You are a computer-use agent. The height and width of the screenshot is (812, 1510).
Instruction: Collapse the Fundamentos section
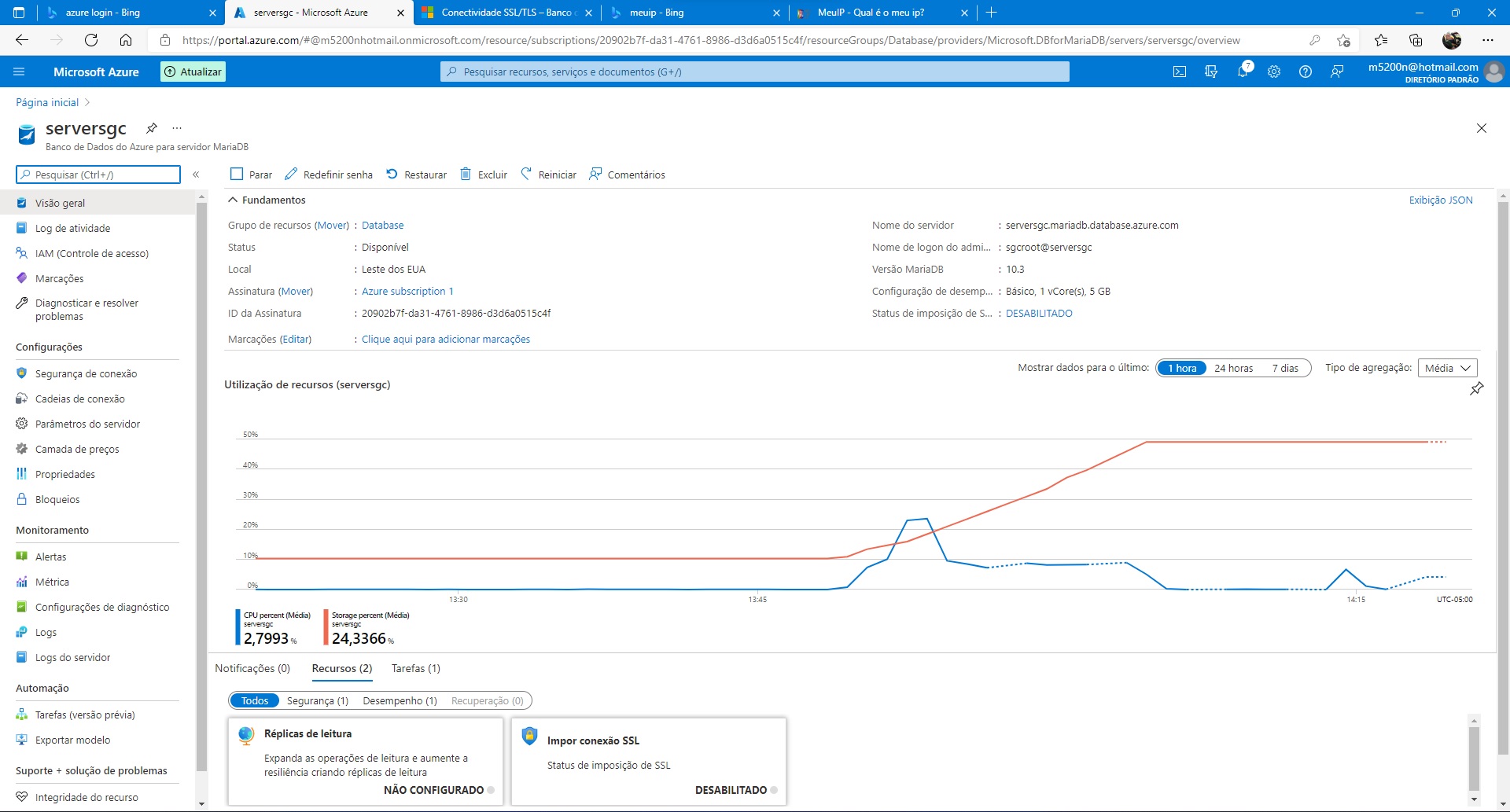233,200
